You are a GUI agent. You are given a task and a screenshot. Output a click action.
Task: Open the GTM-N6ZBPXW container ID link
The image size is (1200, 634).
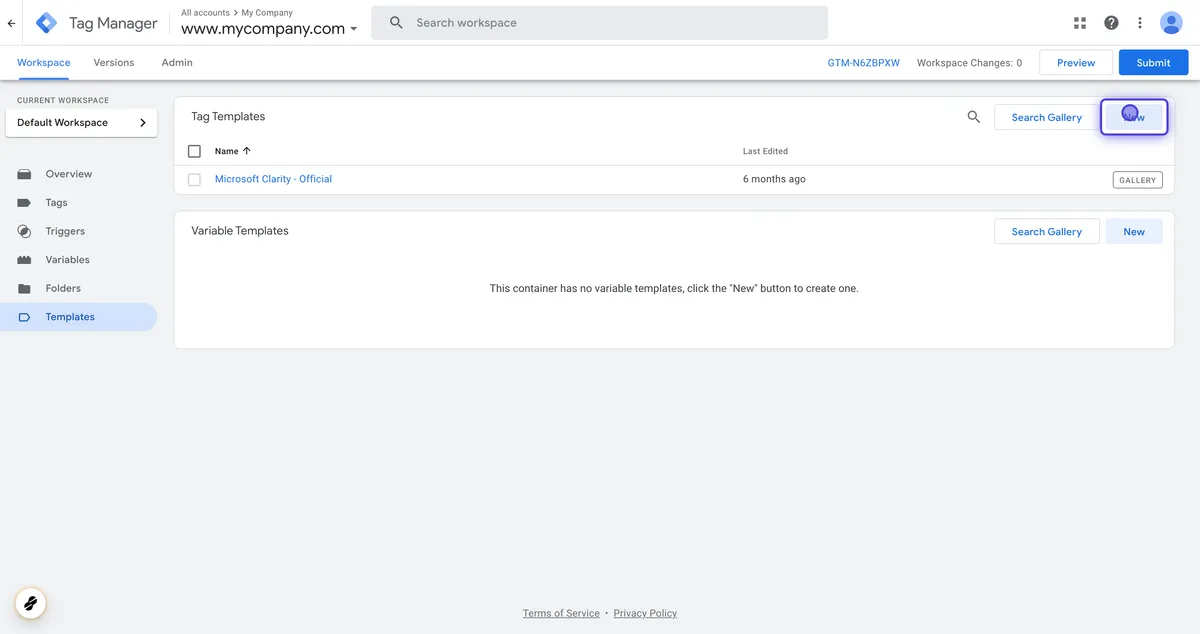pyautogui.click(x=864, y=63)
